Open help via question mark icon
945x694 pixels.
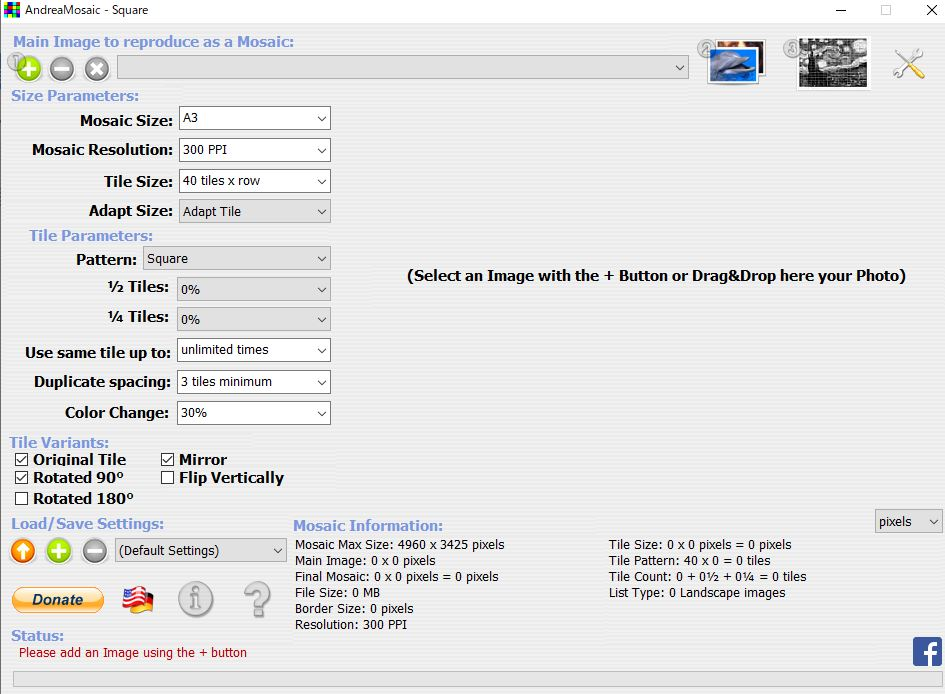(257, 599)
